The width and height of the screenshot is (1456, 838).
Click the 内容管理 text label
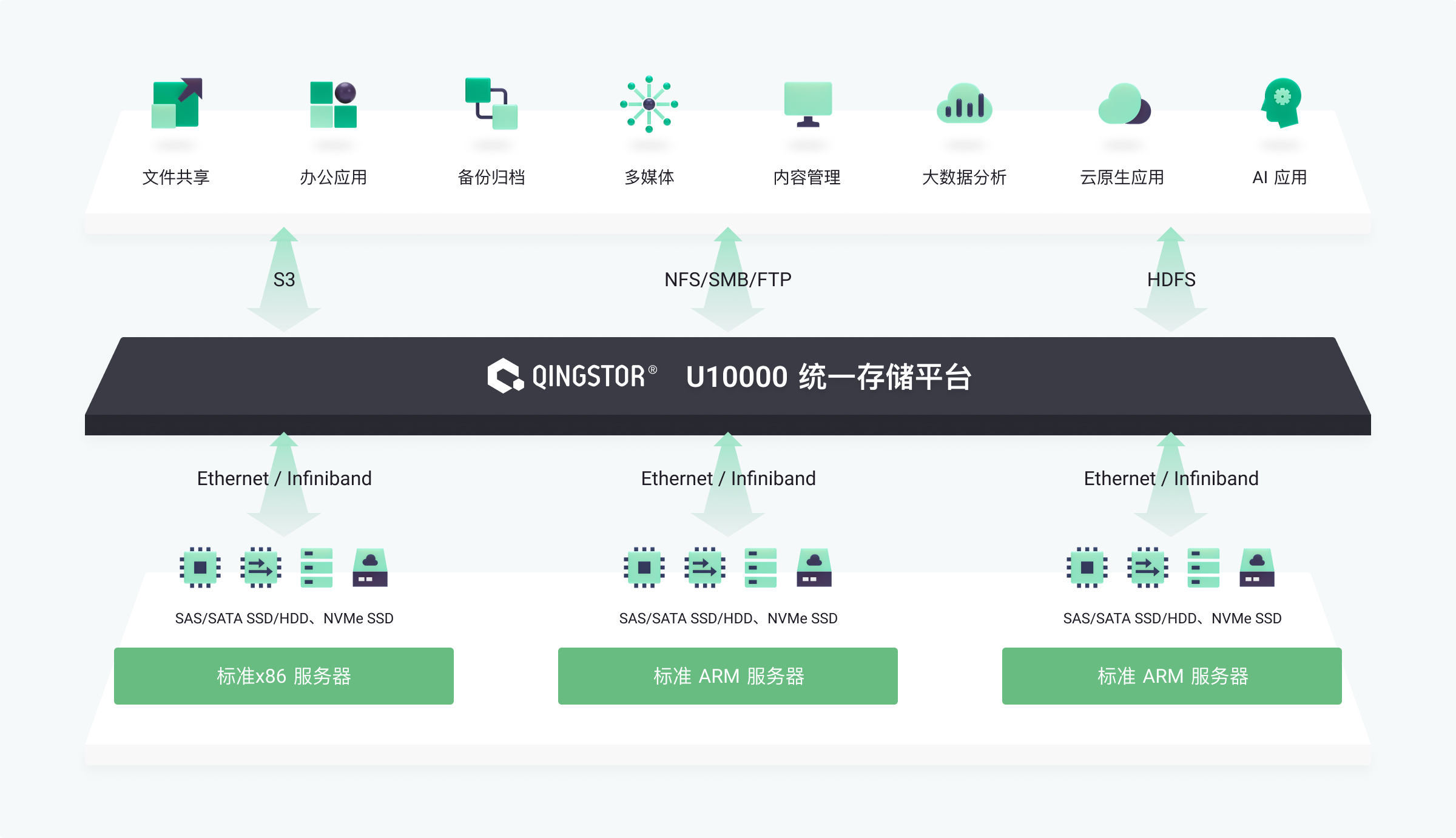click(807, 177)
